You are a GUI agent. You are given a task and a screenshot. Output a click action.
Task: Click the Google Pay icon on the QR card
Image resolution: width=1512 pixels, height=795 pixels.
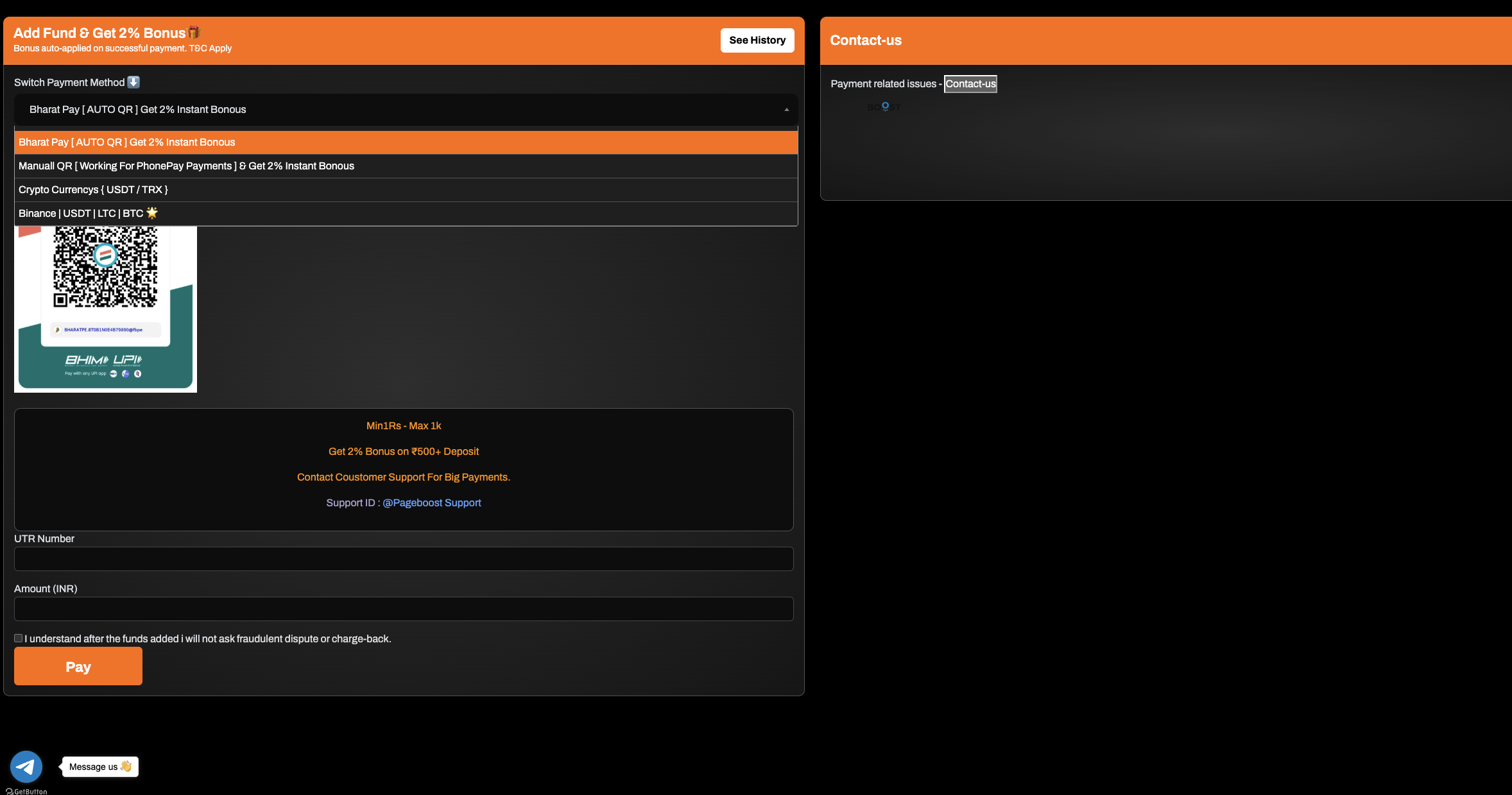[x=125, y=373]
